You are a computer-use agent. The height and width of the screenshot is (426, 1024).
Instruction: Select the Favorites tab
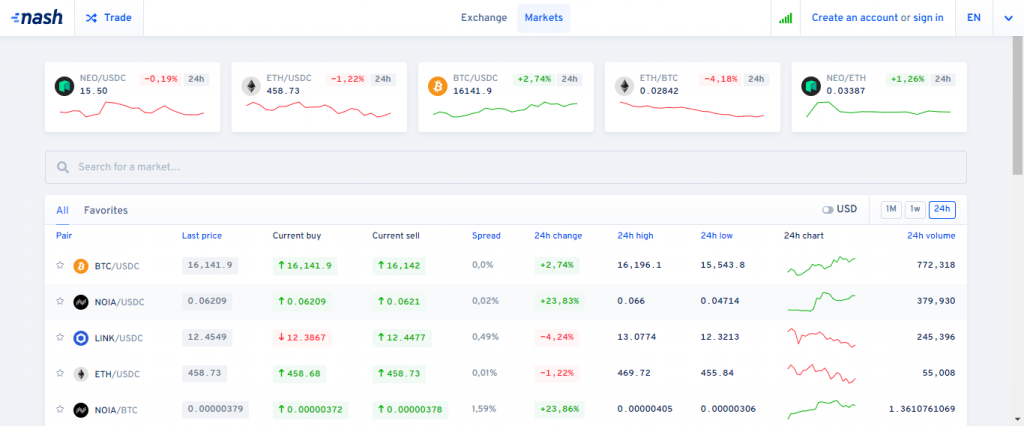106,210
